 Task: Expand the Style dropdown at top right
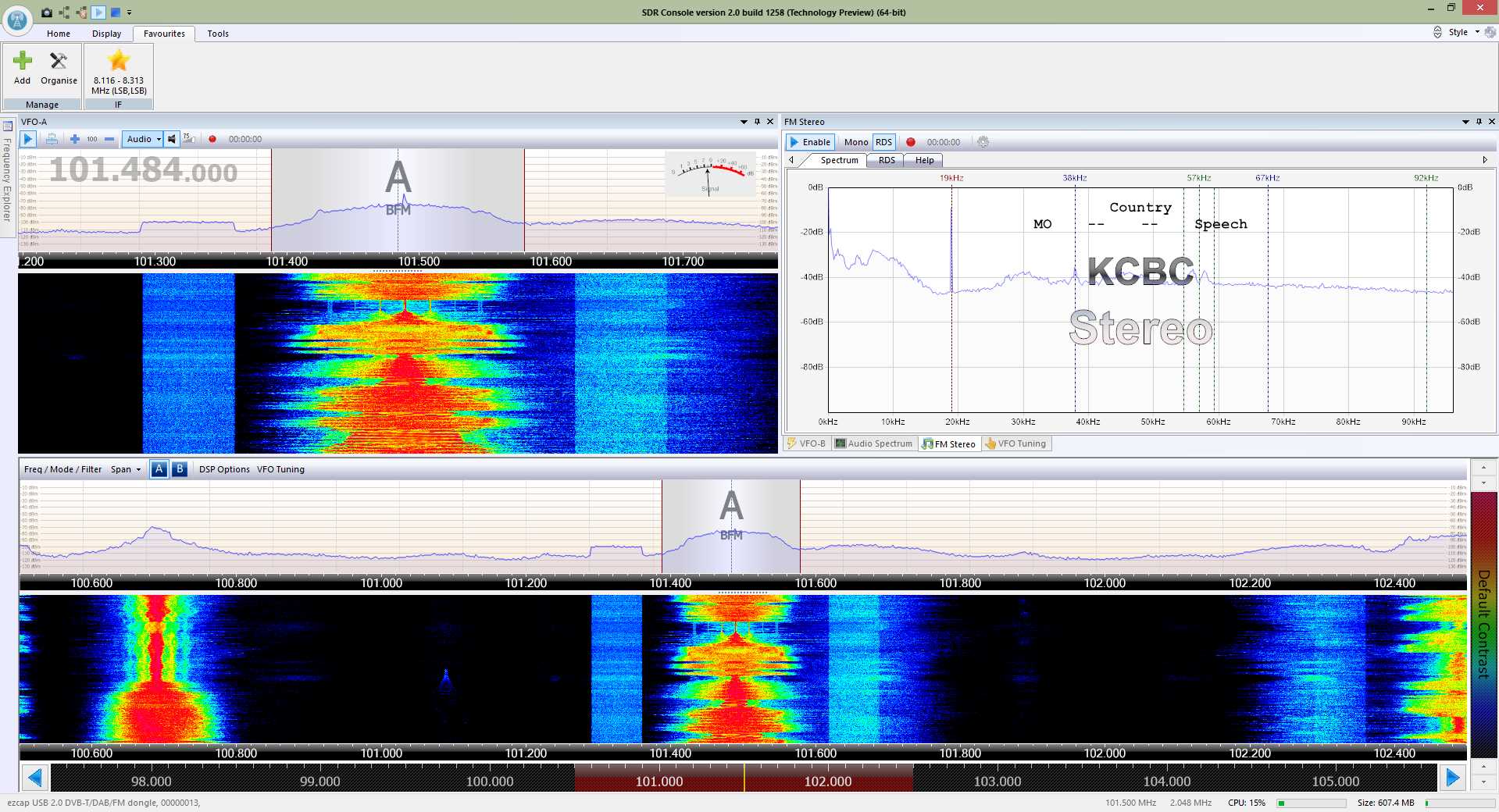1463,32
